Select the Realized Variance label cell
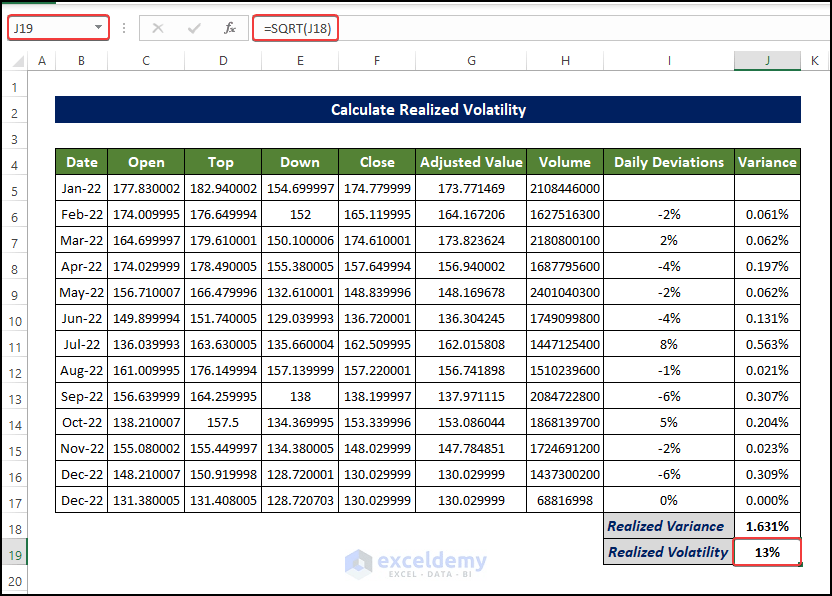 pos(668,526)
